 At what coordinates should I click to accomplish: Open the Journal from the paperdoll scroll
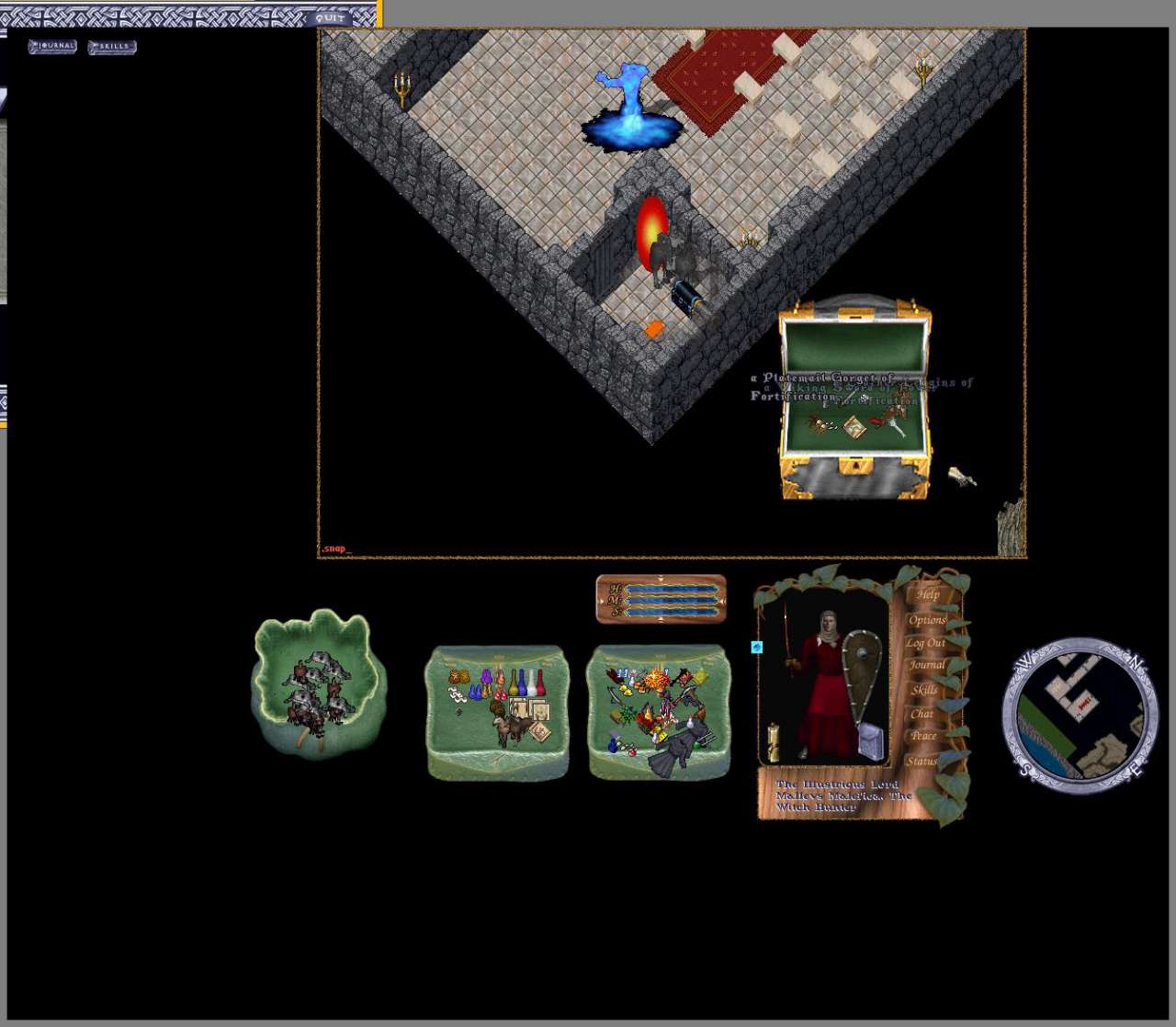(x=927, y=665)
